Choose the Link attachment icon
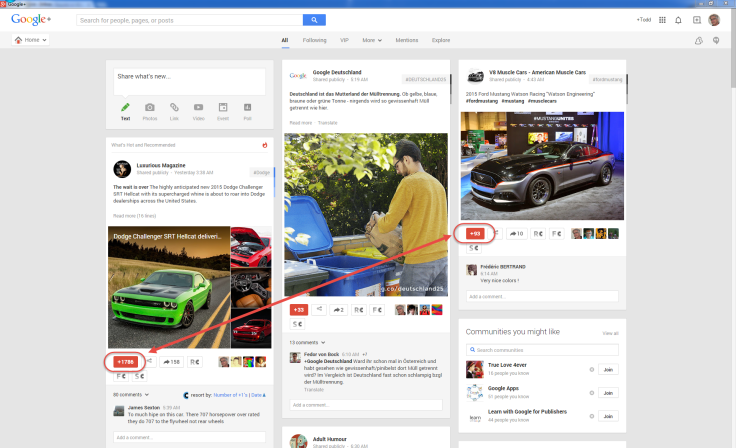The width and height of the screenshot is (736, 448). point(174,108)
